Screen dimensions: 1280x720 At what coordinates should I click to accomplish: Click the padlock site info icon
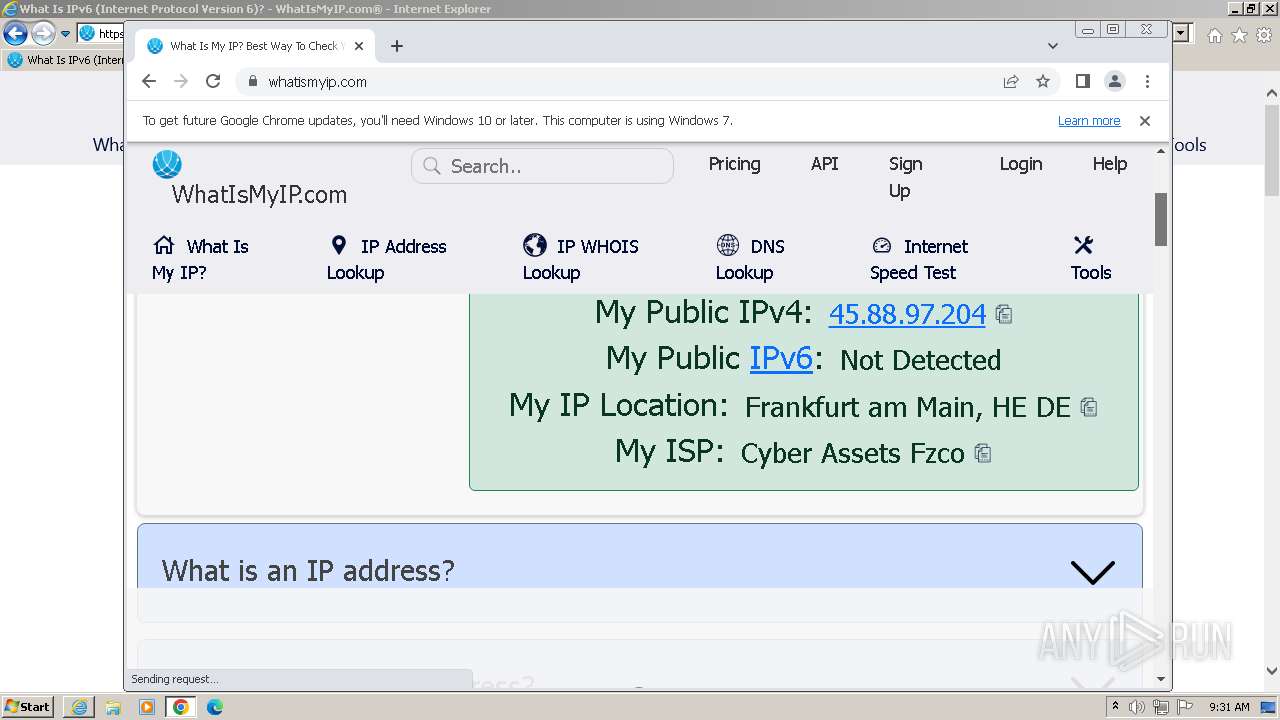point(252,82)
